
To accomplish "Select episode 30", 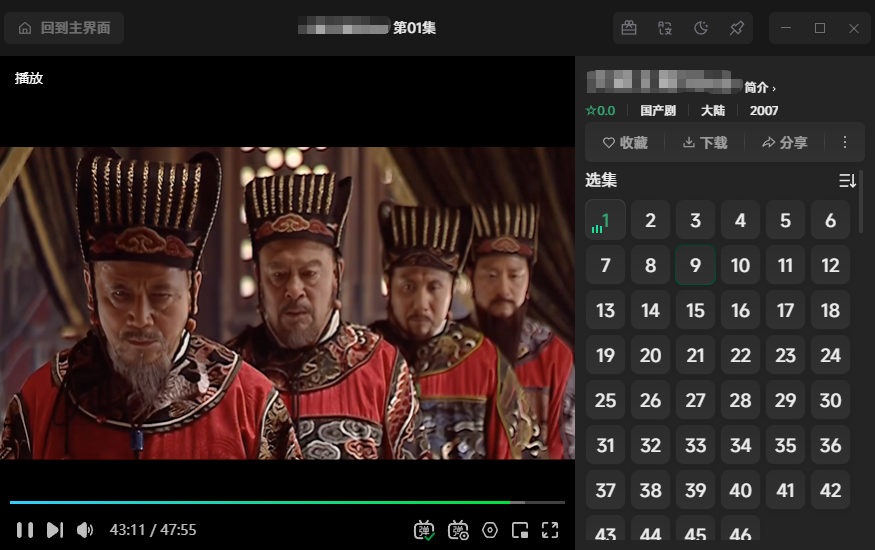I will tap(830, 400).
